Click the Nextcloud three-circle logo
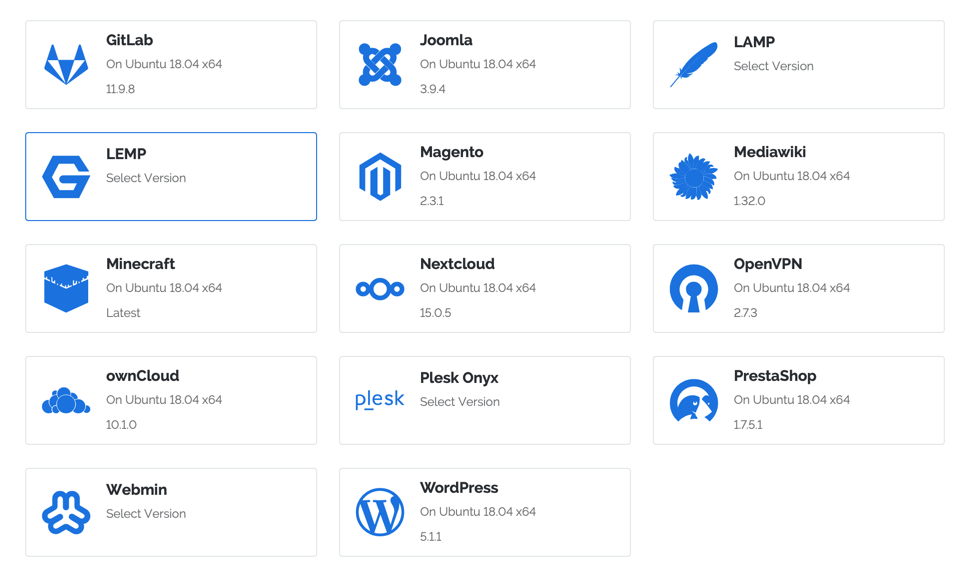The image size is (964, 573). (380, 288)
